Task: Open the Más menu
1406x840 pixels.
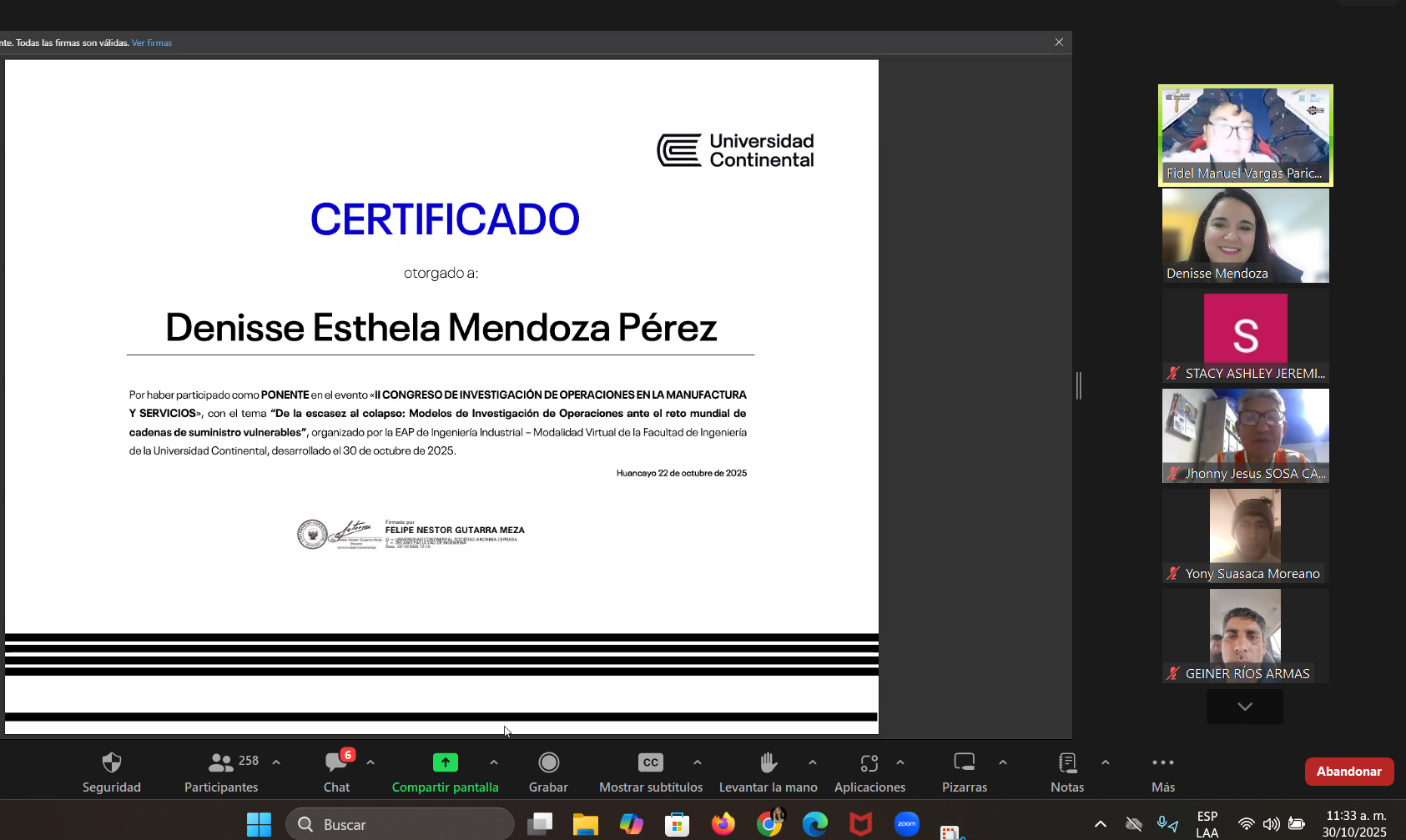Action: 1162,763
